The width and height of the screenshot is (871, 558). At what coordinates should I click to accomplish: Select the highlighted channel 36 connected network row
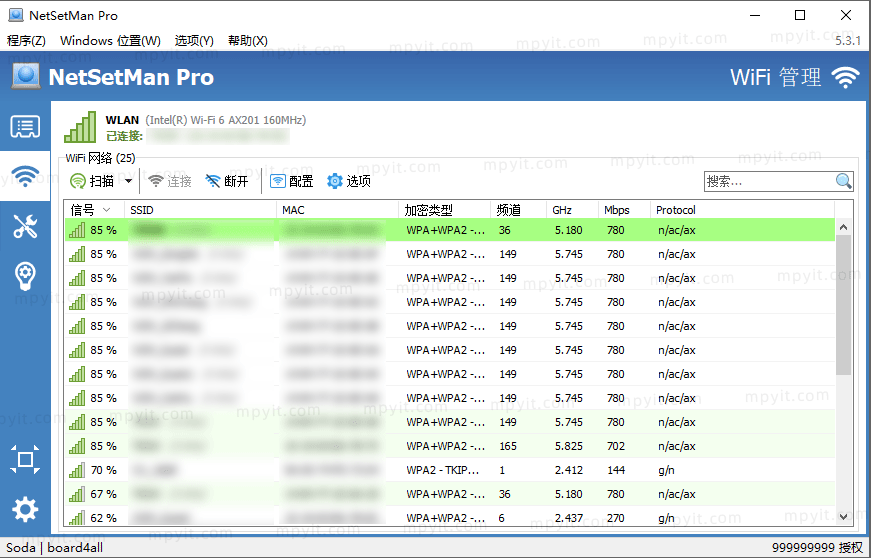(x=450, y=230)
